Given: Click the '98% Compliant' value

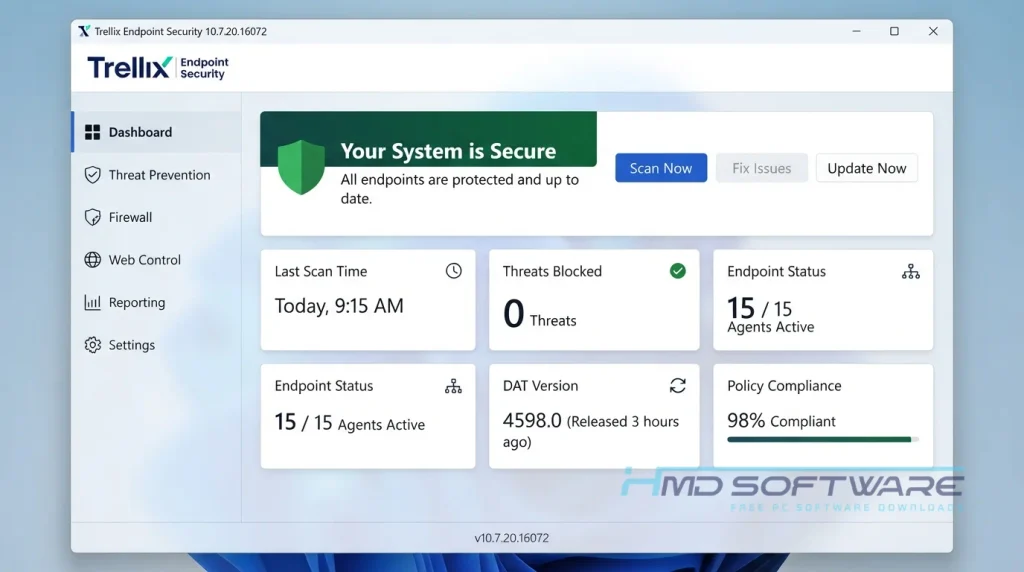Looking at the screenshot, I should [781, 421].
